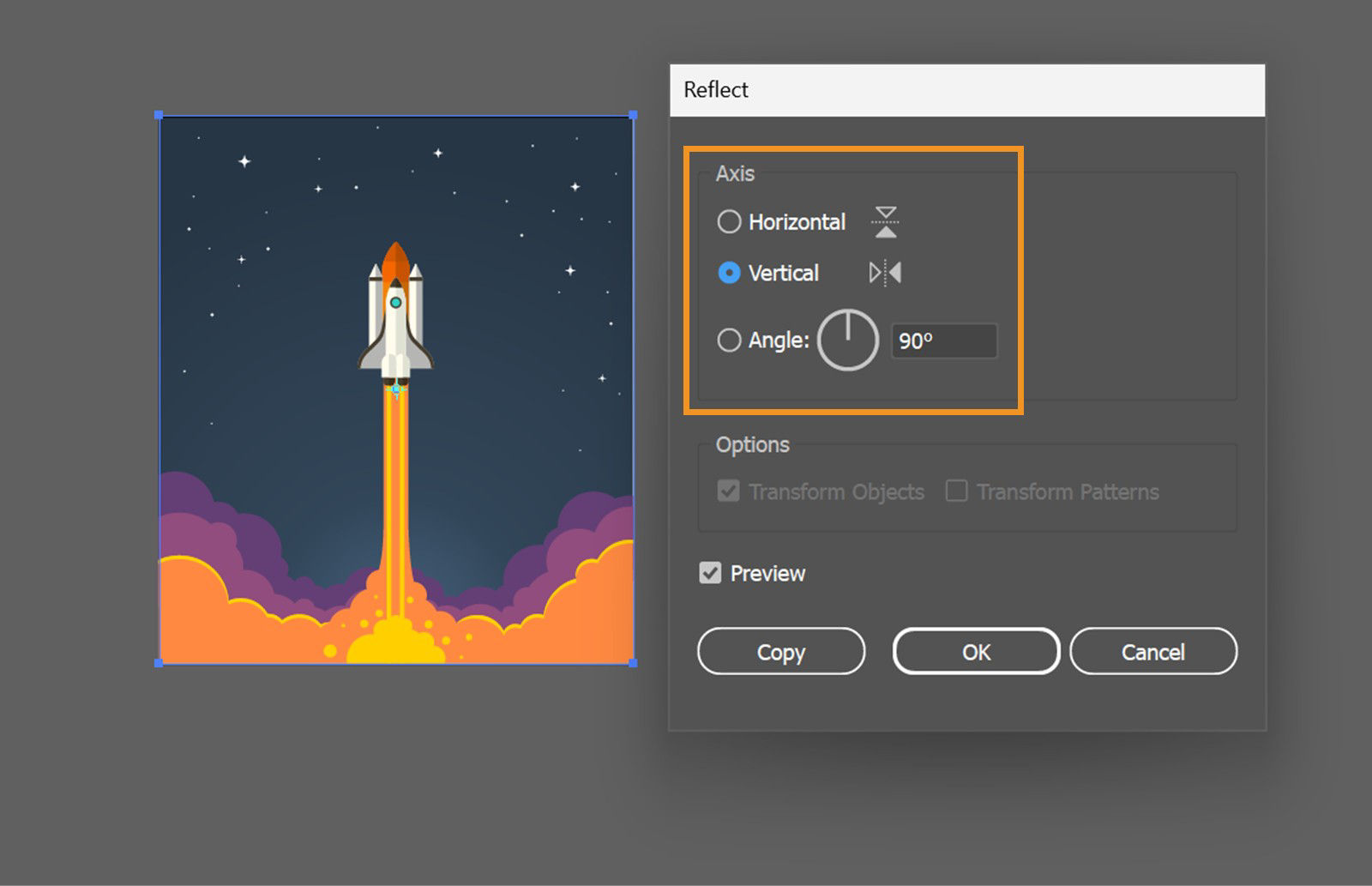Click the Reflect dialog title text

click(x=715, y=89)
